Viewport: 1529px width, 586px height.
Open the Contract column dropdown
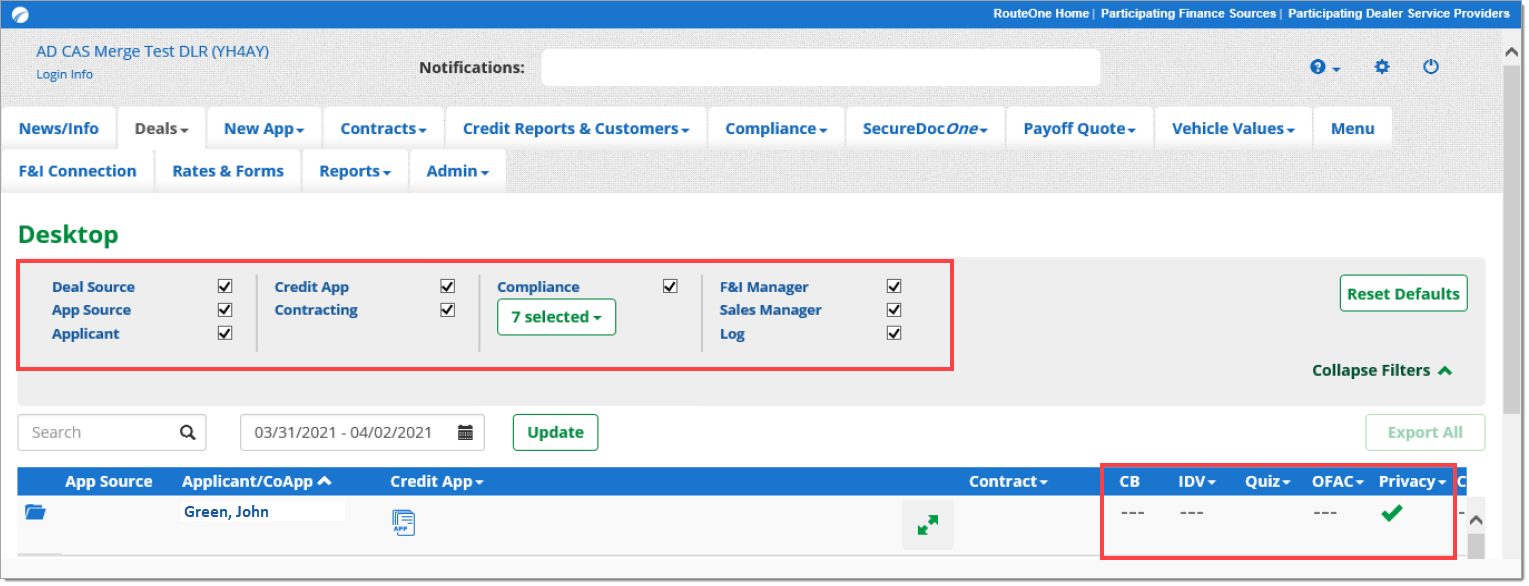click(1008, 481)
